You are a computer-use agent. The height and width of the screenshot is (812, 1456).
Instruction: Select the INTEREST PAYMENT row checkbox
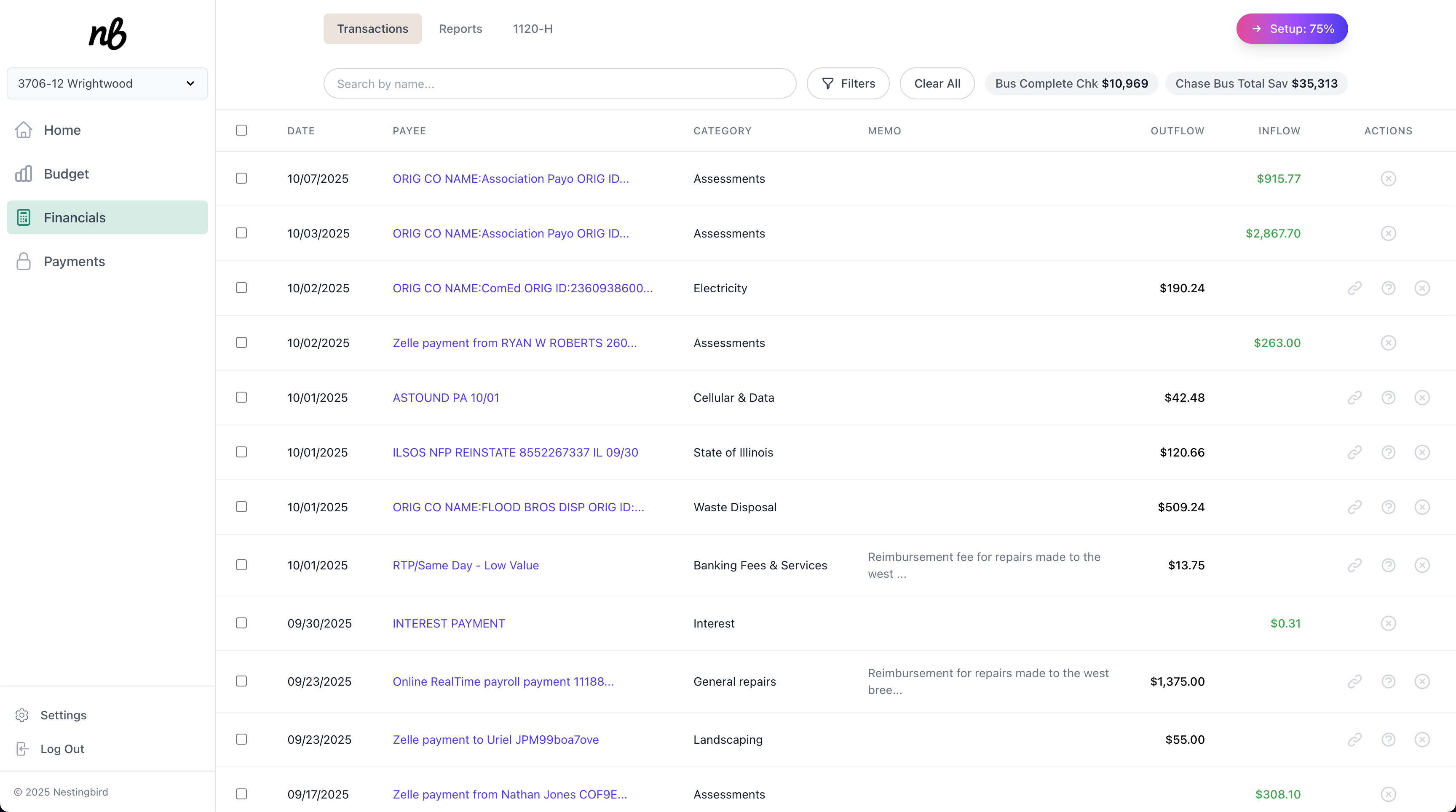coord(241,623)
